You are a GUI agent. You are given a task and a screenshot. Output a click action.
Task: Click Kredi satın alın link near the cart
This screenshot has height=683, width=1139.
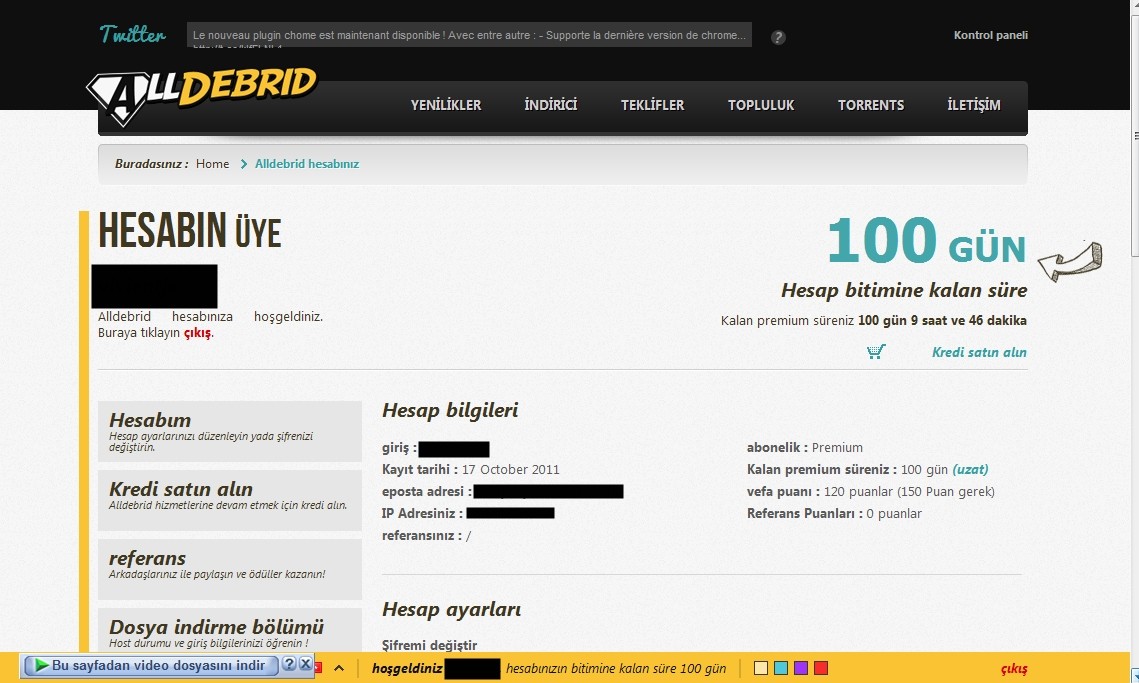(979, 352)
